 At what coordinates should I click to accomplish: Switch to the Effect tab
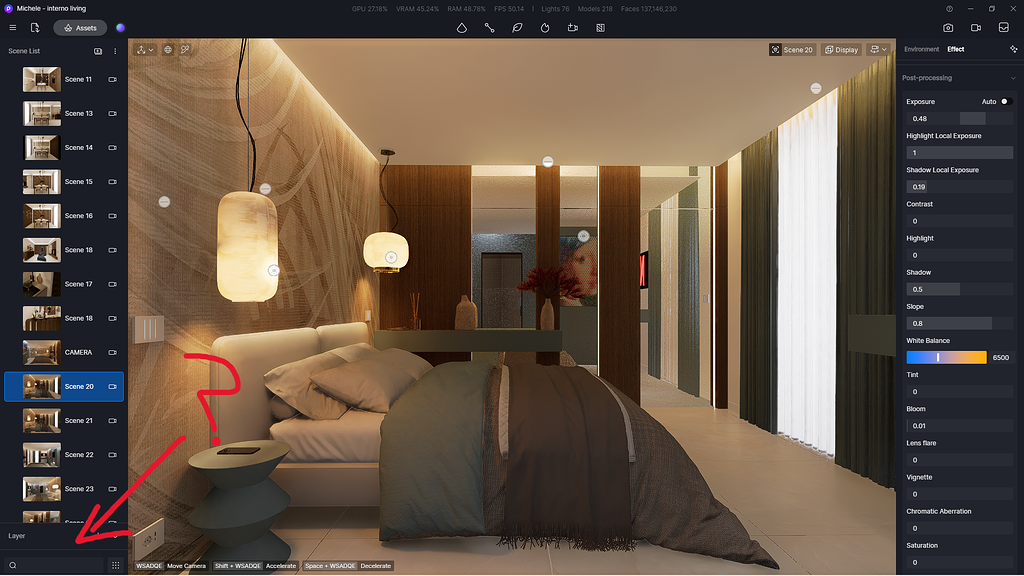point(955,48)
